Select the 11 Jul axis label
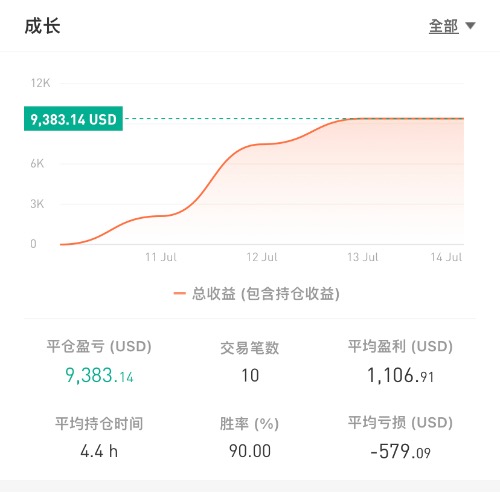Image resolution: width=500 pixels, height=494 pixels. point(161,257)
